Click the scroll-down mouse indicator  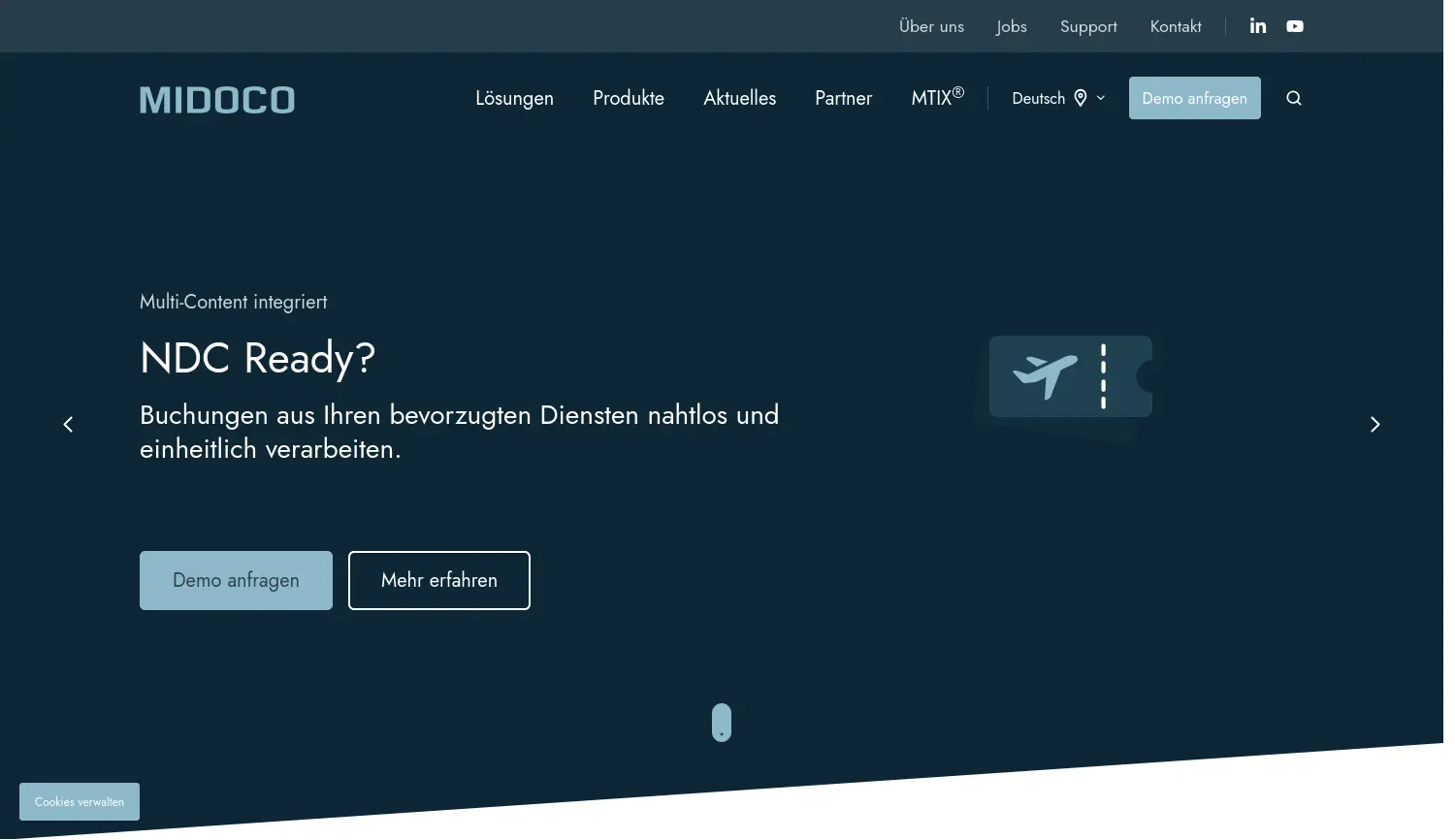click(722, 723)
